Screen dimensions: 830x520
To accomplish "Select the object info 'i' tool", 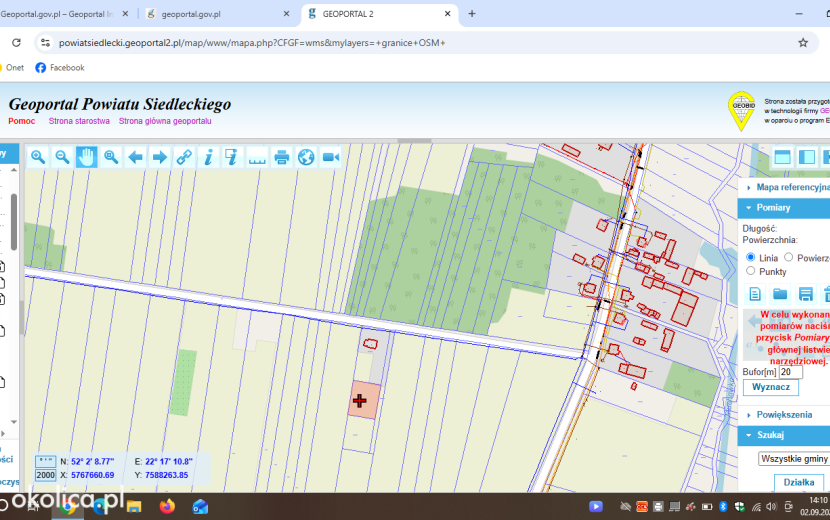I will pyautogui.click(x=209, y=157).
